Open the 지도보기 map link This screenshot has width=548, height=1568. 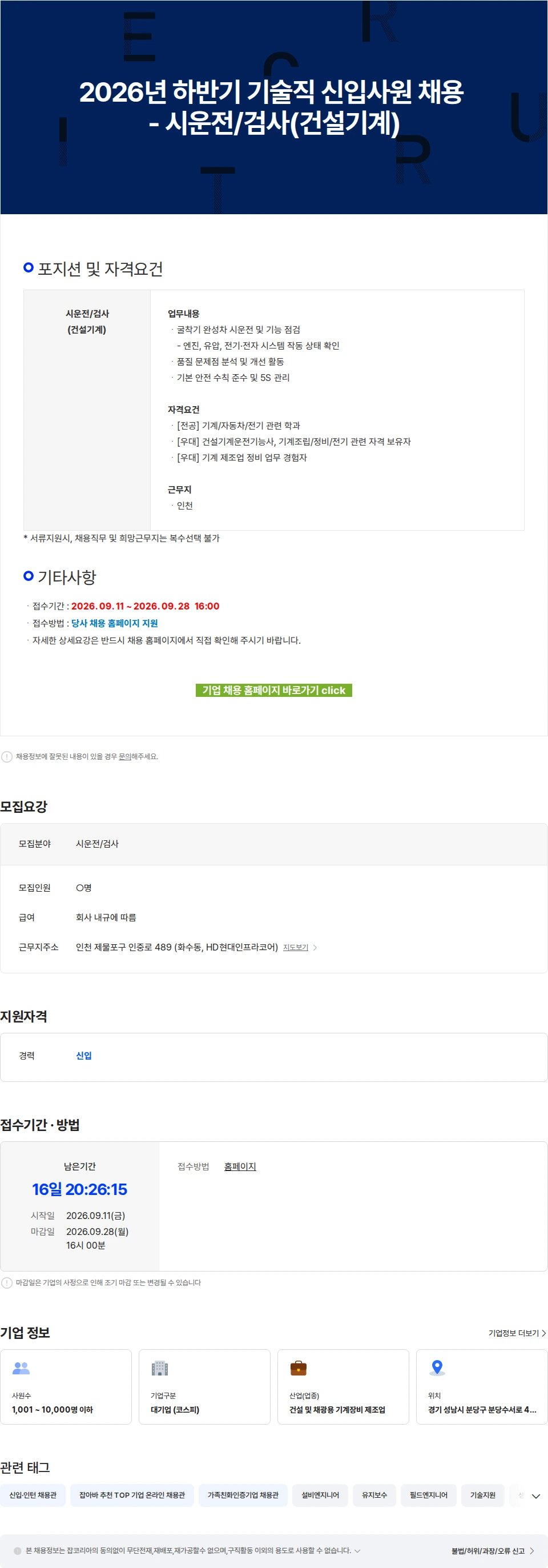pos(296,947)
